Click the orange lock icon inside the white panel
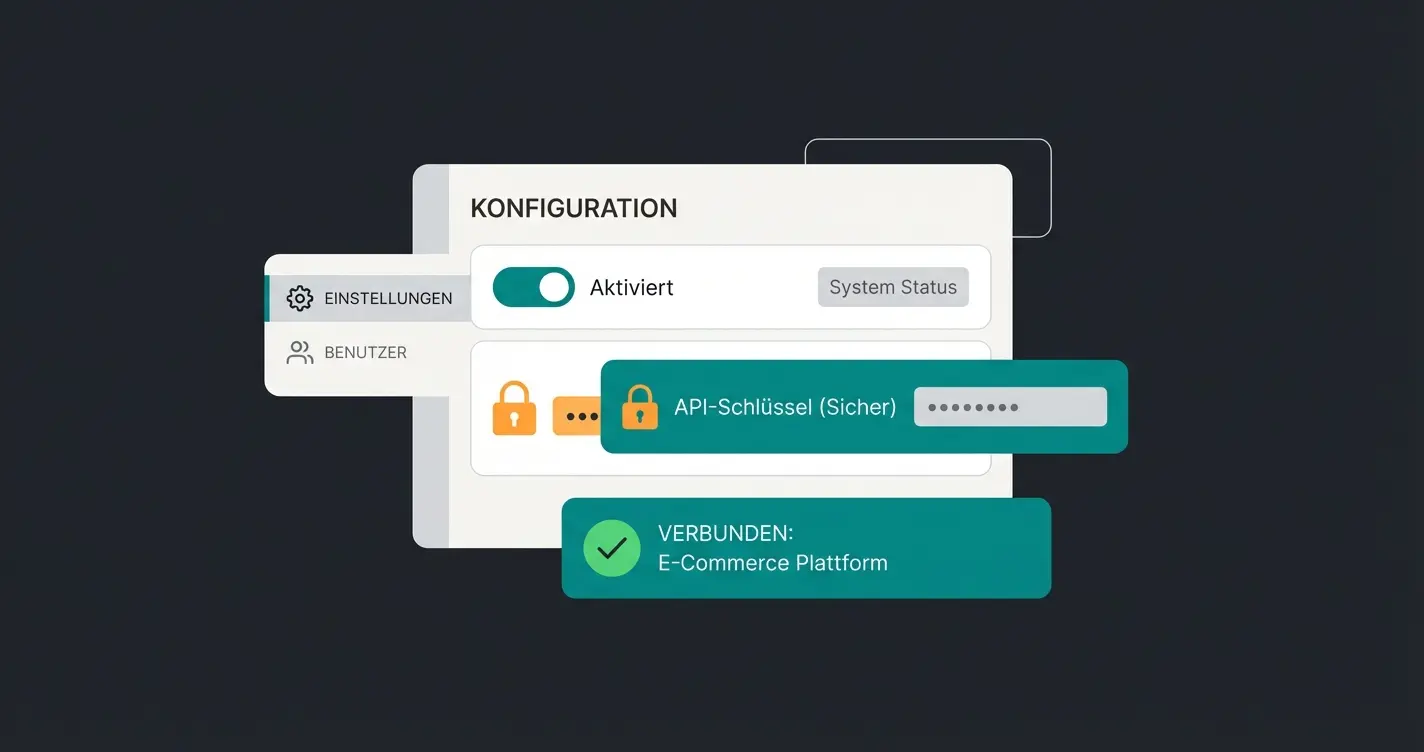The height and width of the screenshot is (752, 1424). (x=513, y=407)
